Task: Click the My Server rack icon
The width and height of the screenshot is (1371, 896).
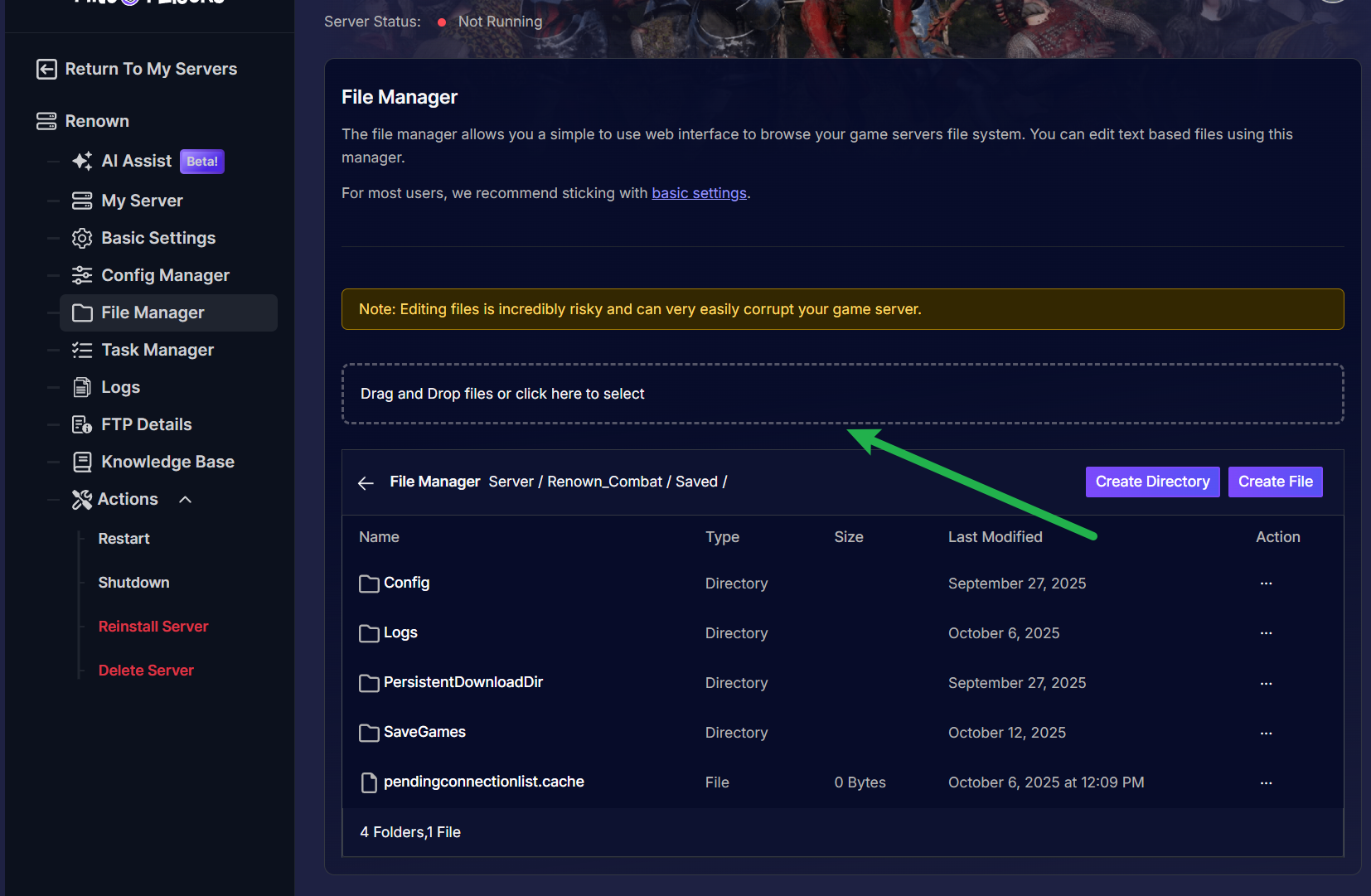Action: pos(82,201)
